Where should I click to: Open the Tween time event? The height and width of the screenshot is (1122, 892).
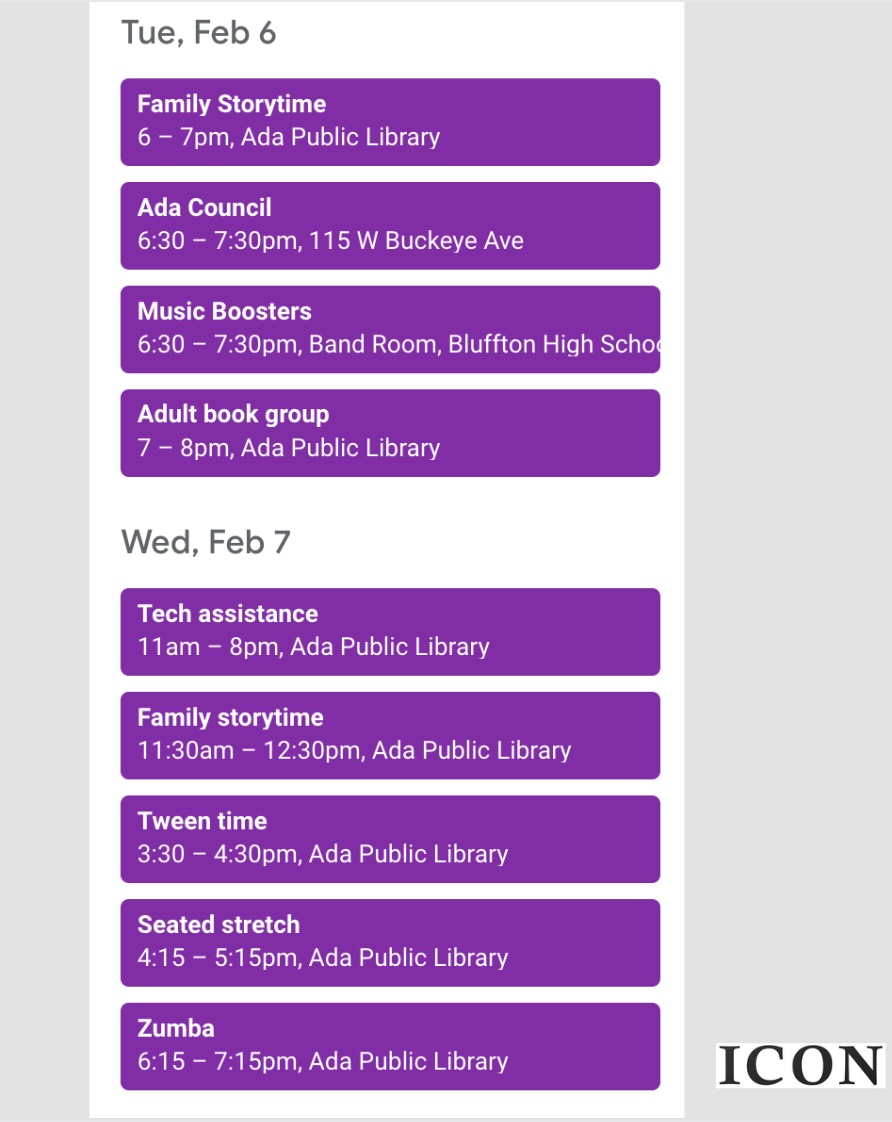[x=390, y=839]
